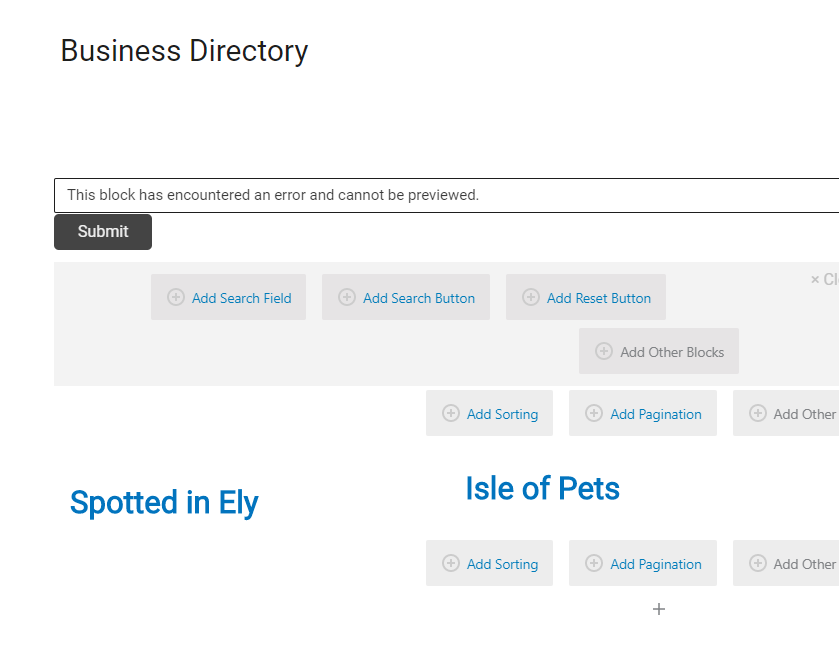The height and width of the screenshot is (650, 839).
Task: Click the plus icon on Add Search Button
Action: tap(347, 297)
